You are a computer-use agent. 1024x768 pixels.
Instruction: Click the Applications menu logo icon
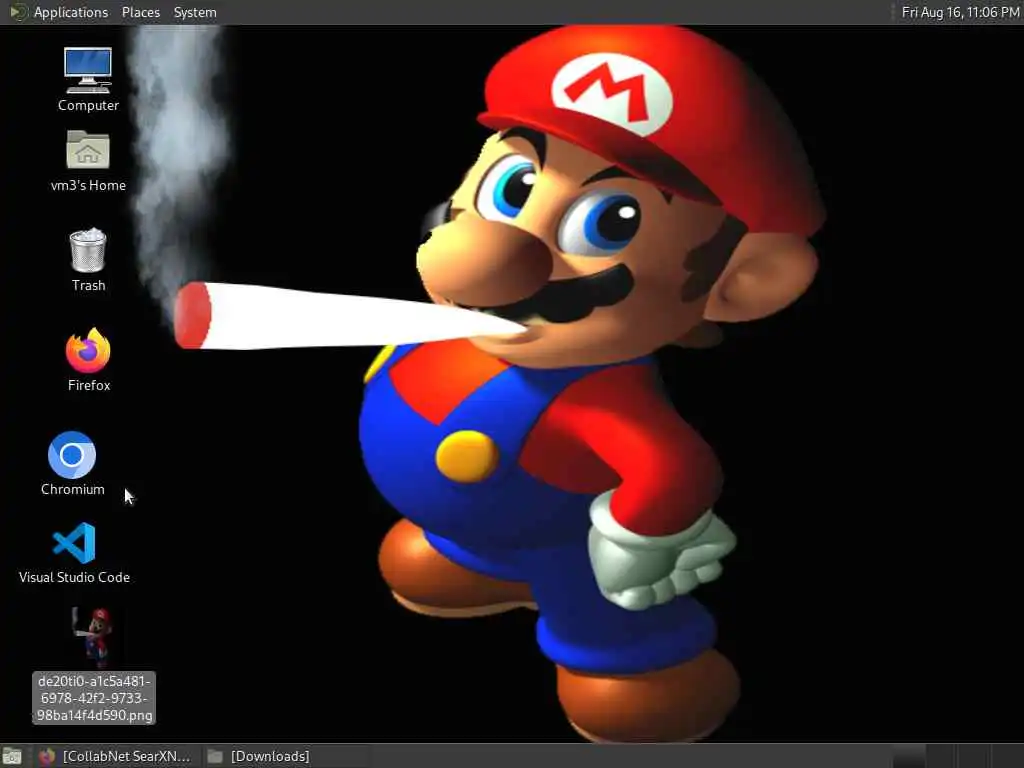coord(18,12)
